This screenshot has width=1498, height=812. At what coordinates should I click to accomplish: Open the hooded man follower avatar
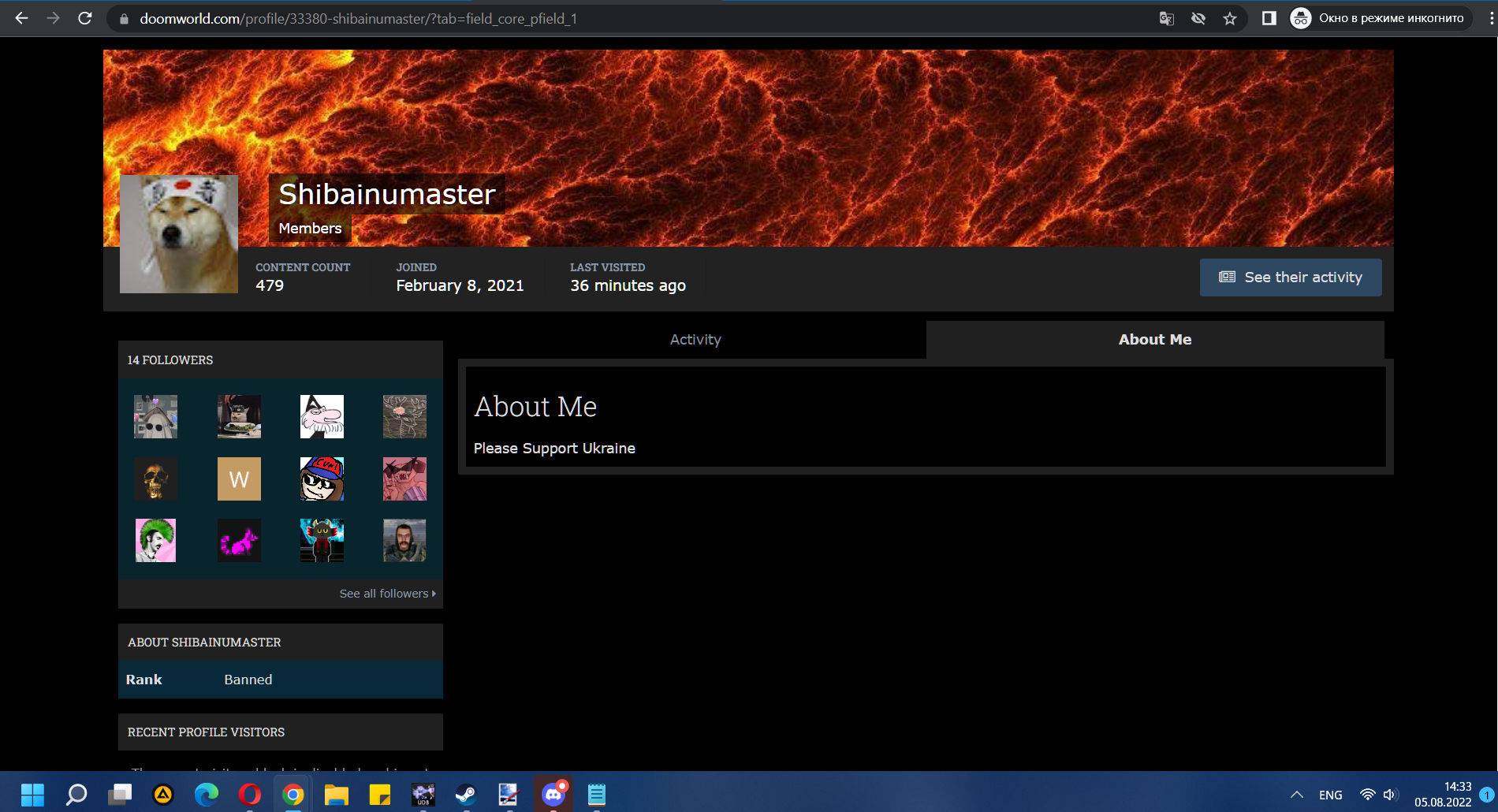pos(404,540)
